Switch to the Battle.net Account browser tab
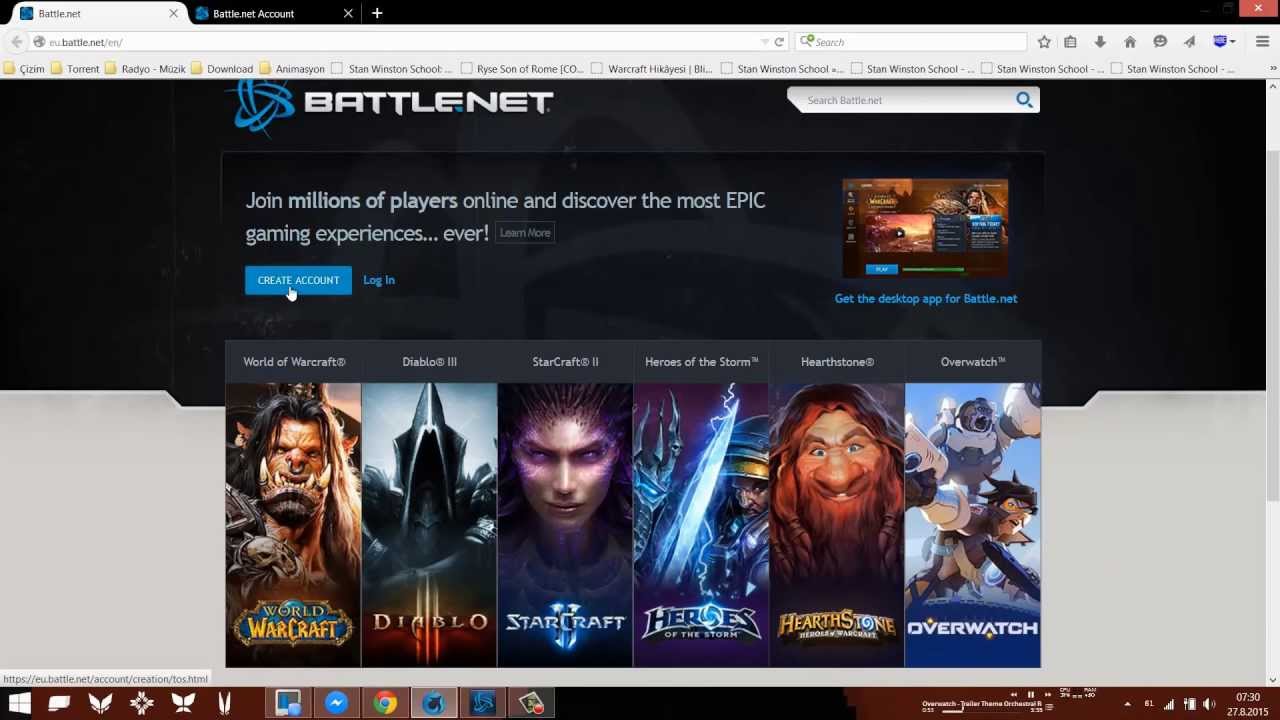This screenshot has width=1280, height=720. (x=275, y=14)
